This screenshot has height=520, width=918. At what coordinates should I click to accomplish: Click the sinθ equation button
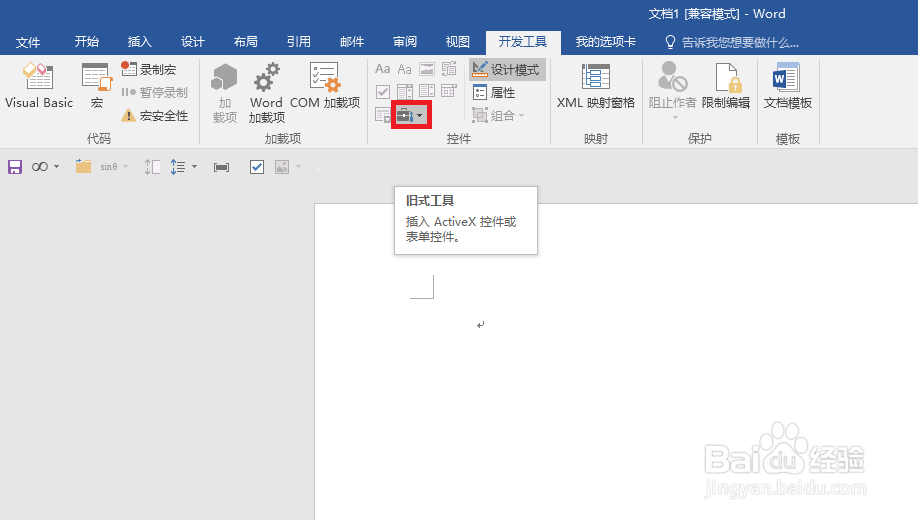pyautogui.click(x=108, y=167)
